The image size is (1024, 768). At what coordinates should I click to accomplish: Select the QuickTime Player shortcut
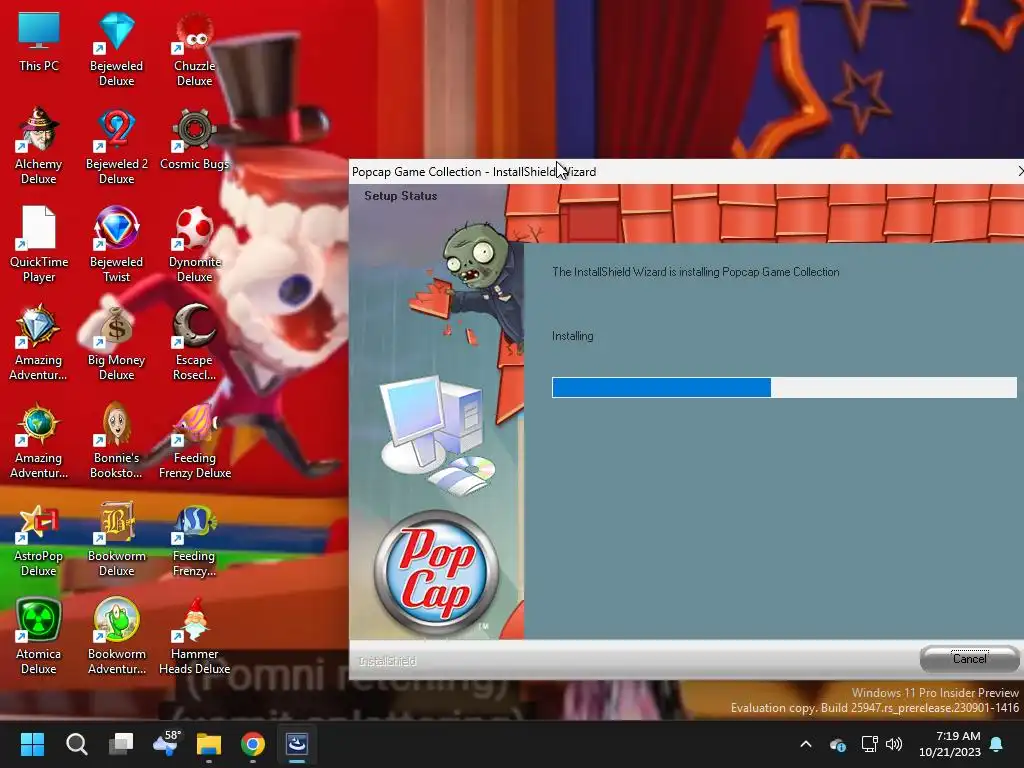pyautogui.click(x=39, y=246)
